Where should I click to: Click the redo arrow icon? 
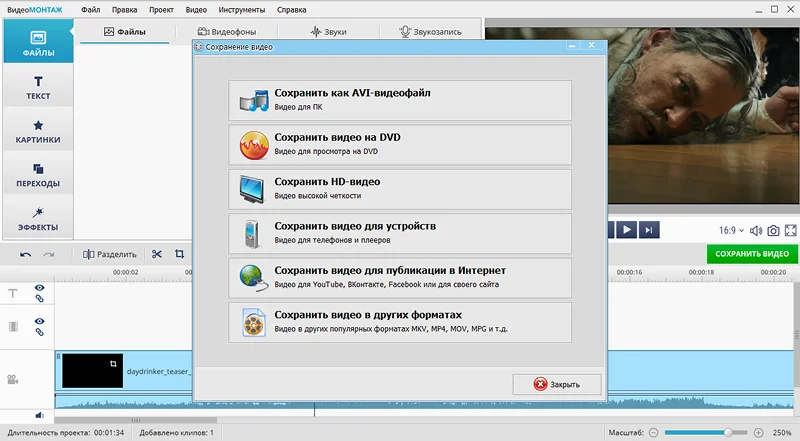click(49, 254)
